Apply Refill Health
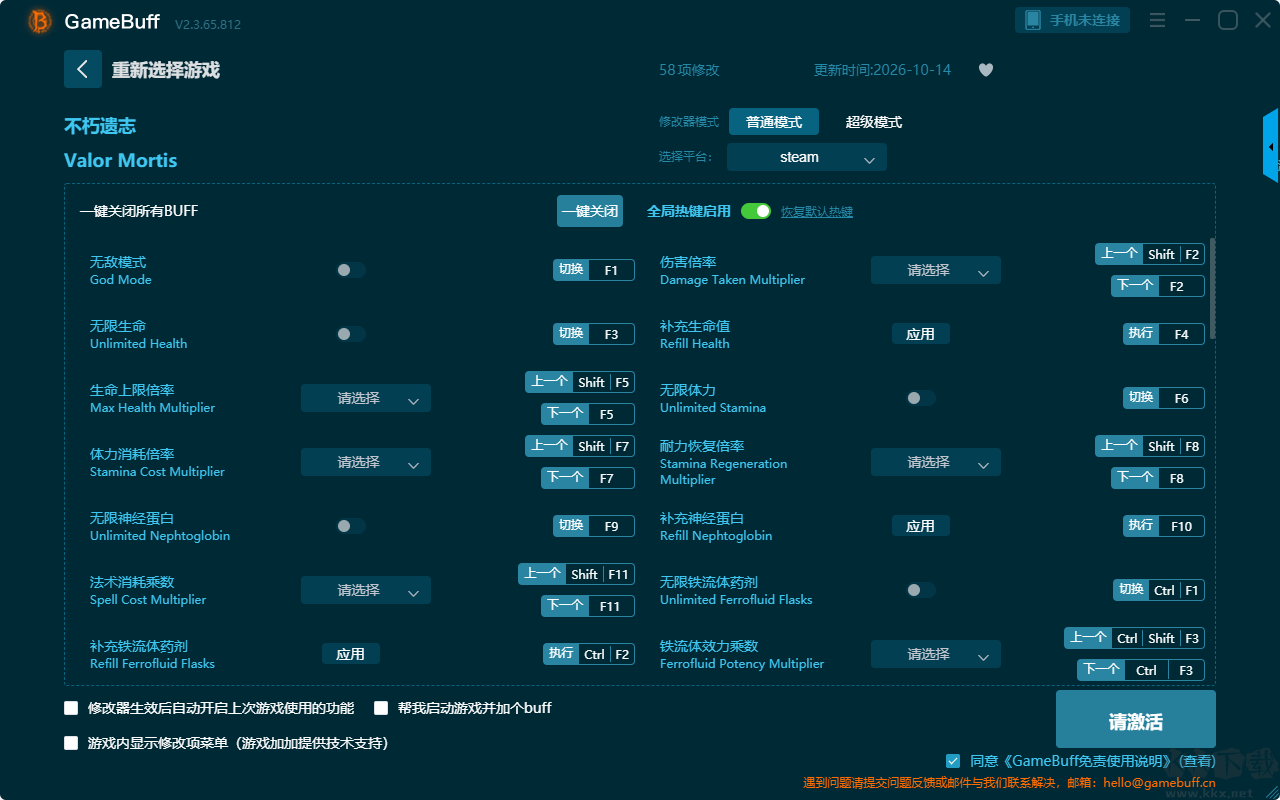 (x=920, y=334)
